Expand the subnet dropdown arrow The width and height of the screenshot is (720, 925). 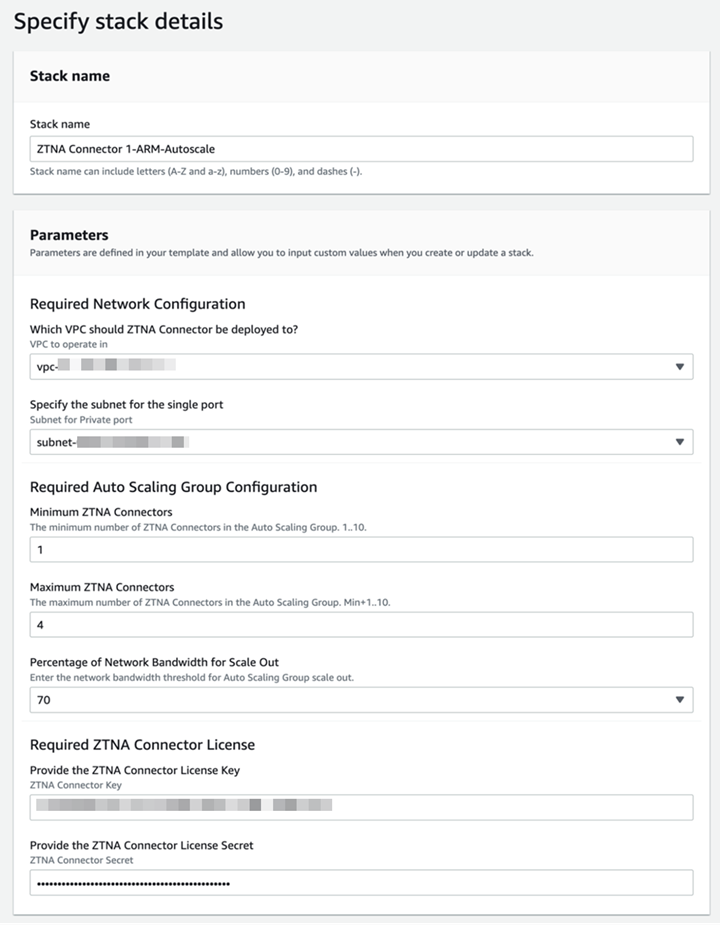679,442
